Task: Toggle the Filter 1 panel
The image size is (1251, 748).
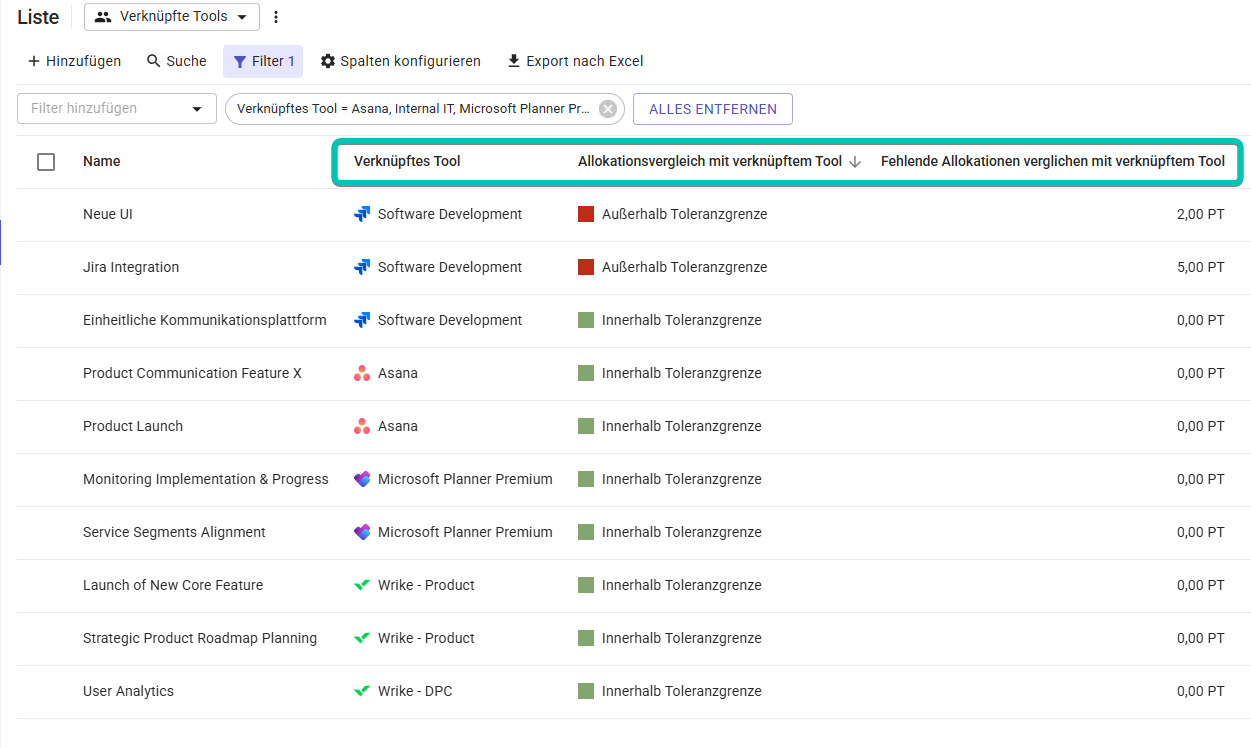Action: tap(263, 61)
